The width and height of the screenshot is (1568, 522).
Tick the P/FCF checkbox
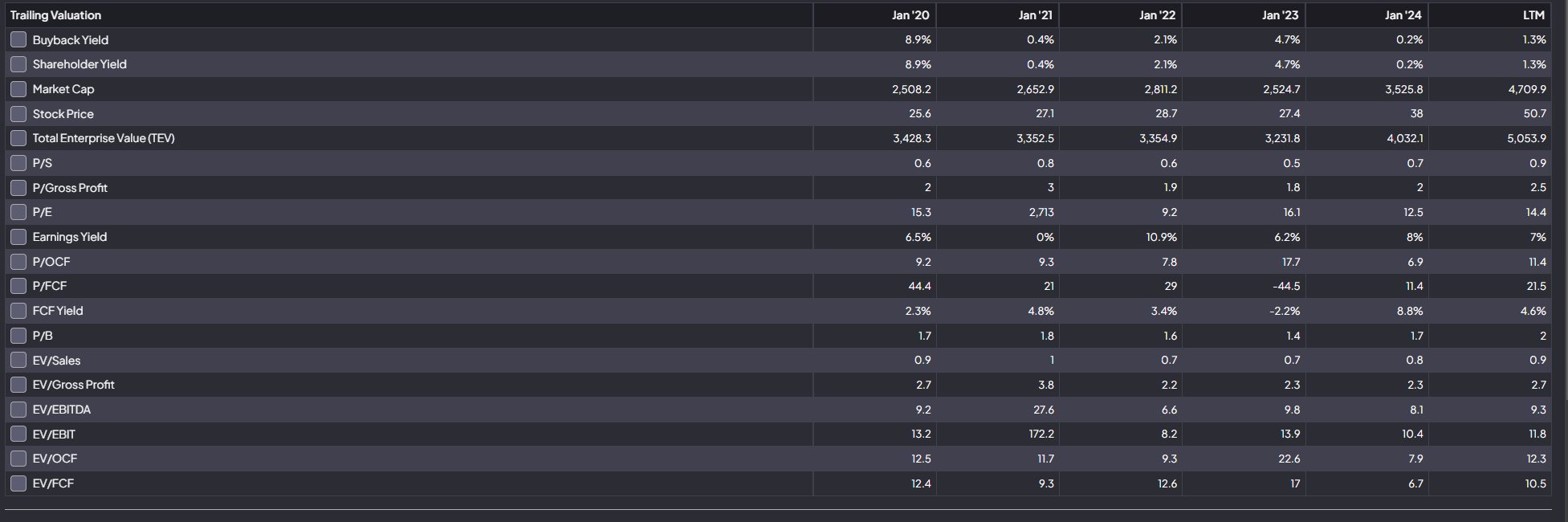[x=18, y=286]
